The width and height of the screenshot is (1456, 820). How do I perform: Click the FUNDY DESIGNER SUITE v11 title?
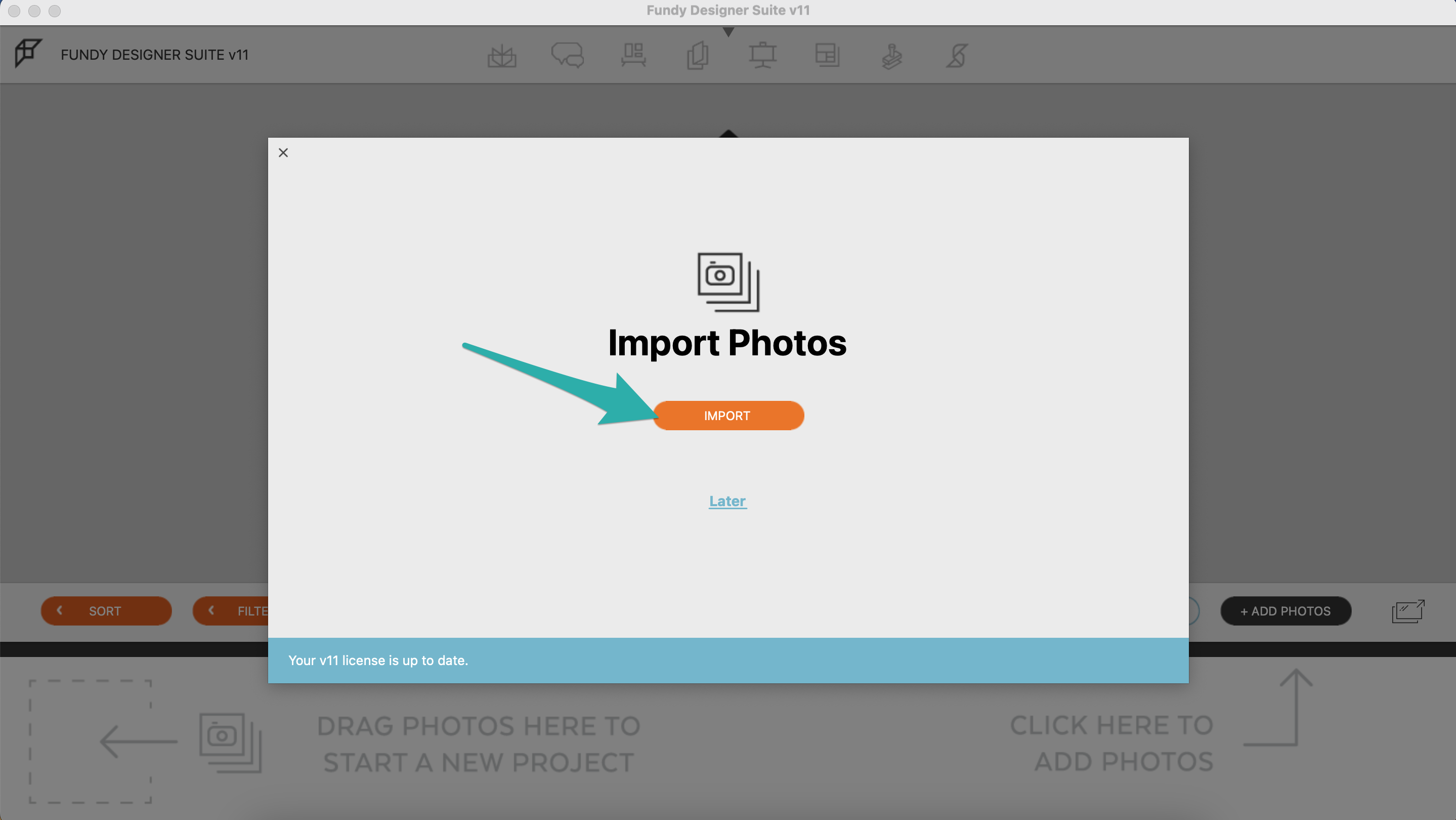(154, 55)
